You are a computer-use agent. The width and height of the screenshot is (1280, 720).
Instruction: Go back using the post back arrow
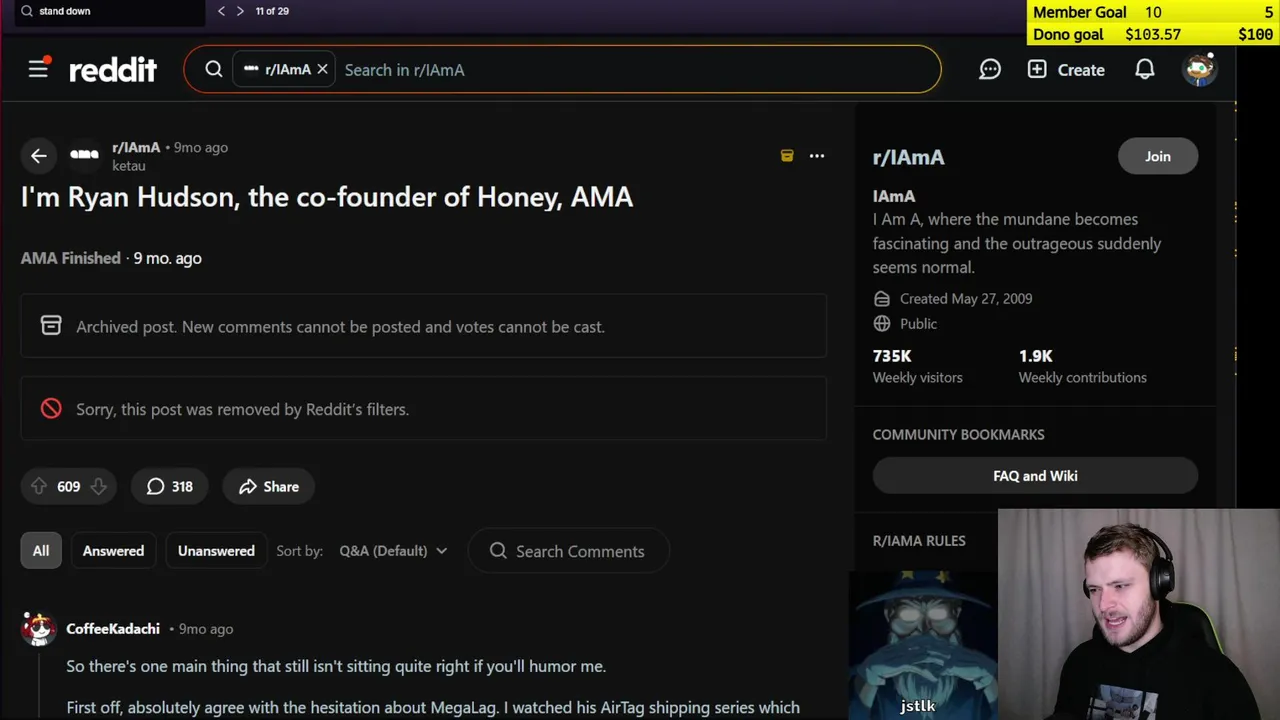pyautogui.click(x=38, y=155)
